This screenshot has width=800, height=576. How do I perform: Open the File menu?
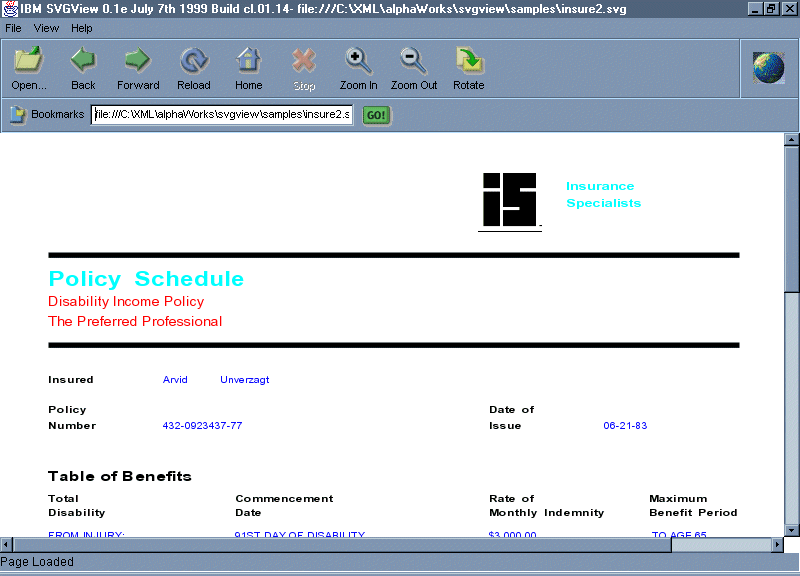coord(13,28)
